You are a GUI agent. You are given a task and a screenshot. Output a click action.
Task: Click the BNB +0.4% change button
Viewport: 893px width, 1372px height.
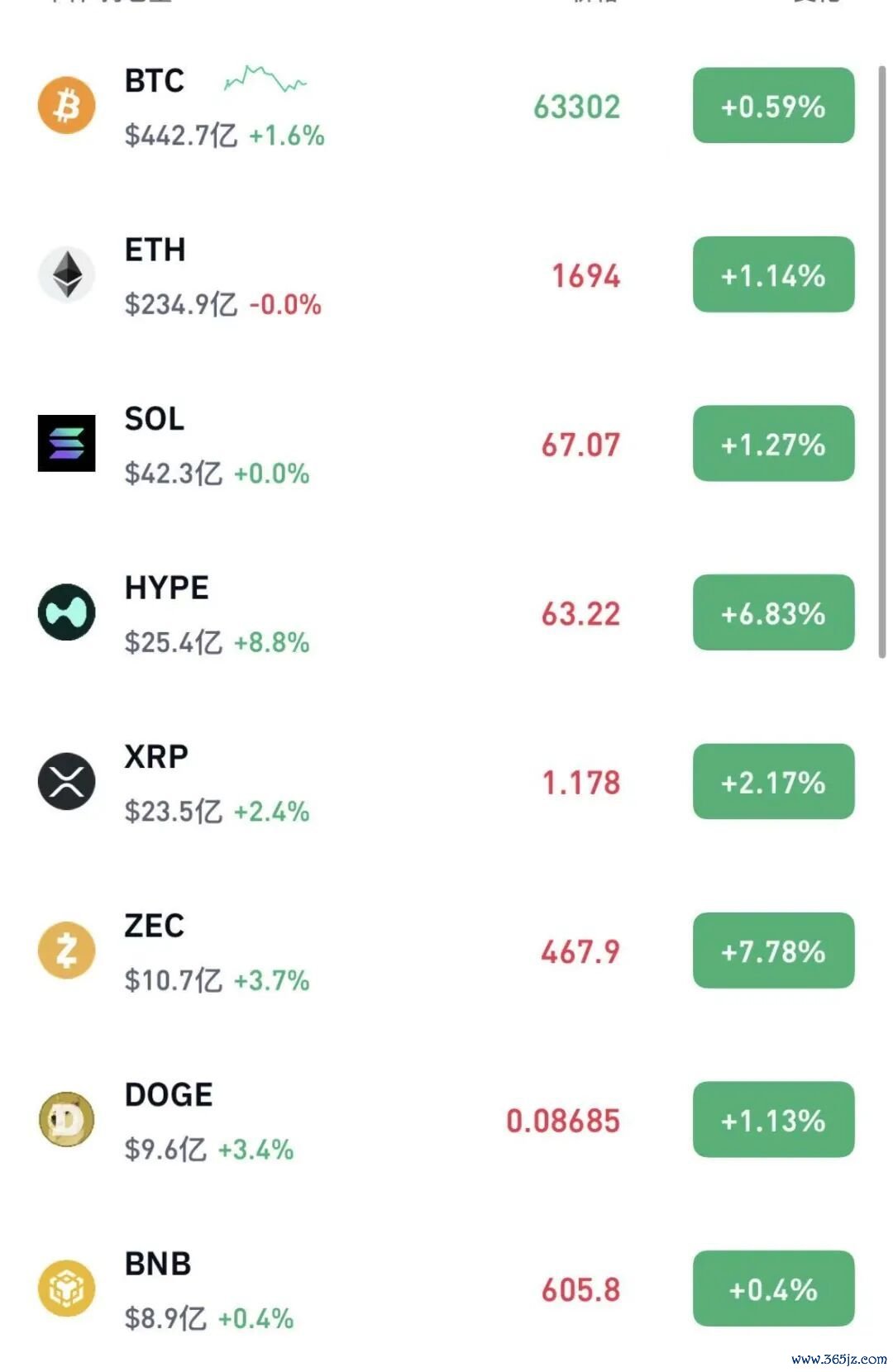(x=773, y=1289)
